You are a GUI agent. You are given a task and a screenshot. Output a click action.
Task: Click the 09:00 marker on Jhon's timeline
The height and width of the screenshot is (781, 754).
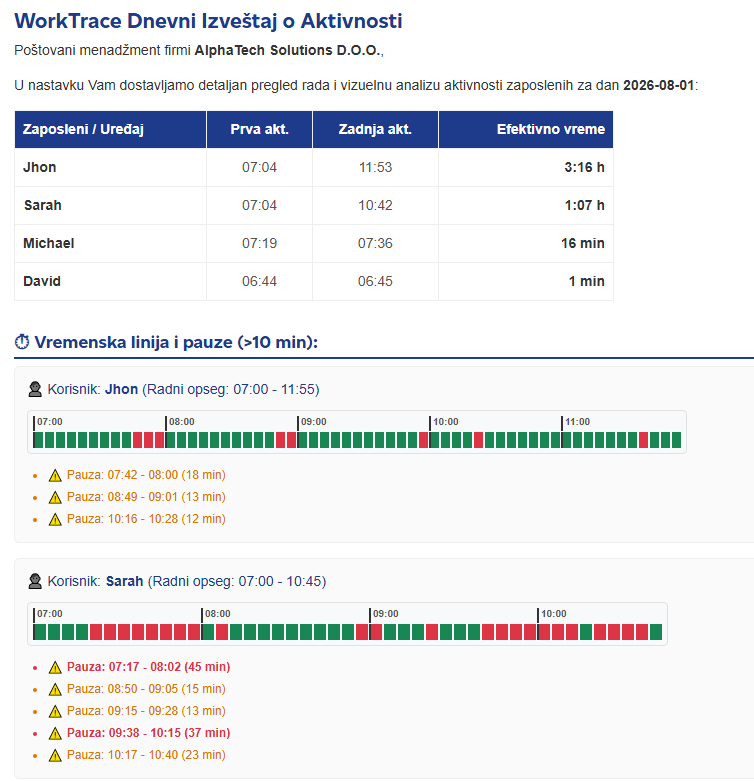(313, 422)
